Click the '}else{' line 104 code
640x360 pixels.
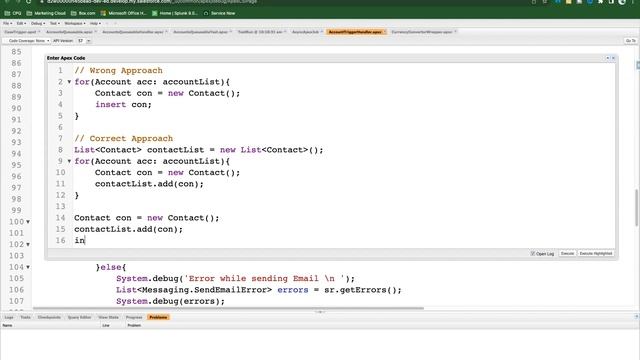(111, 267)
